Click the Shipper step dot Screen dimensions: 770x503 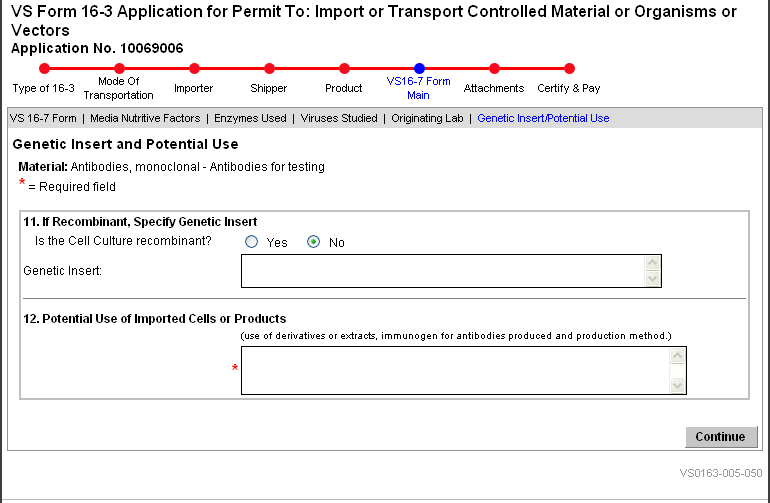click(269, 69)
